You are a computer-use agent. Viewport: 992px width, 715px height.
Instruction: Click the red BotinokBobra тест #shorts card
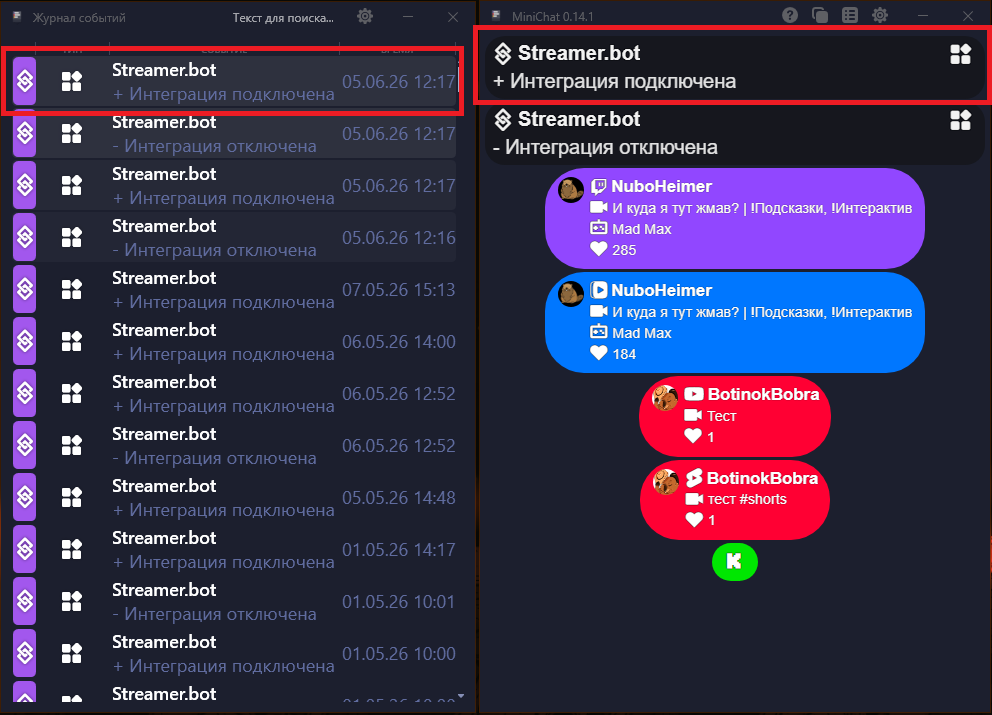click(735, 500)
